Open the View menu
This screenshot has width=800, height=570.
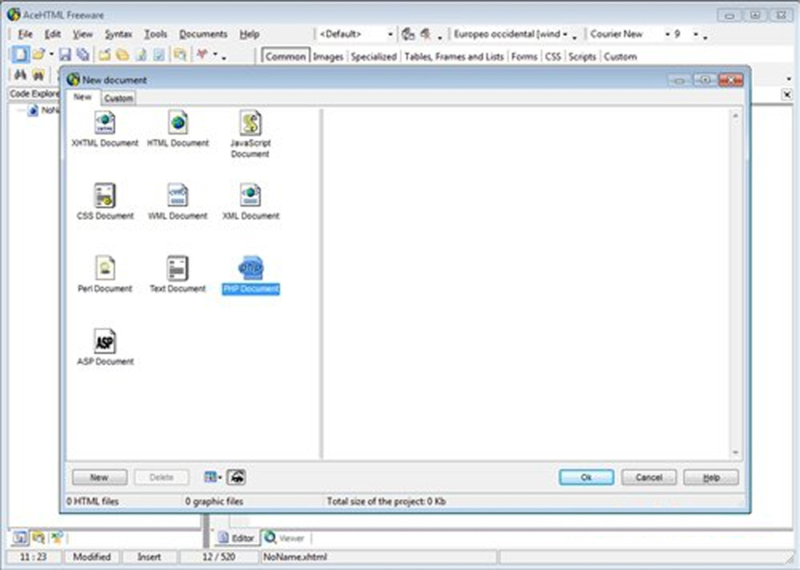(82, 34)
